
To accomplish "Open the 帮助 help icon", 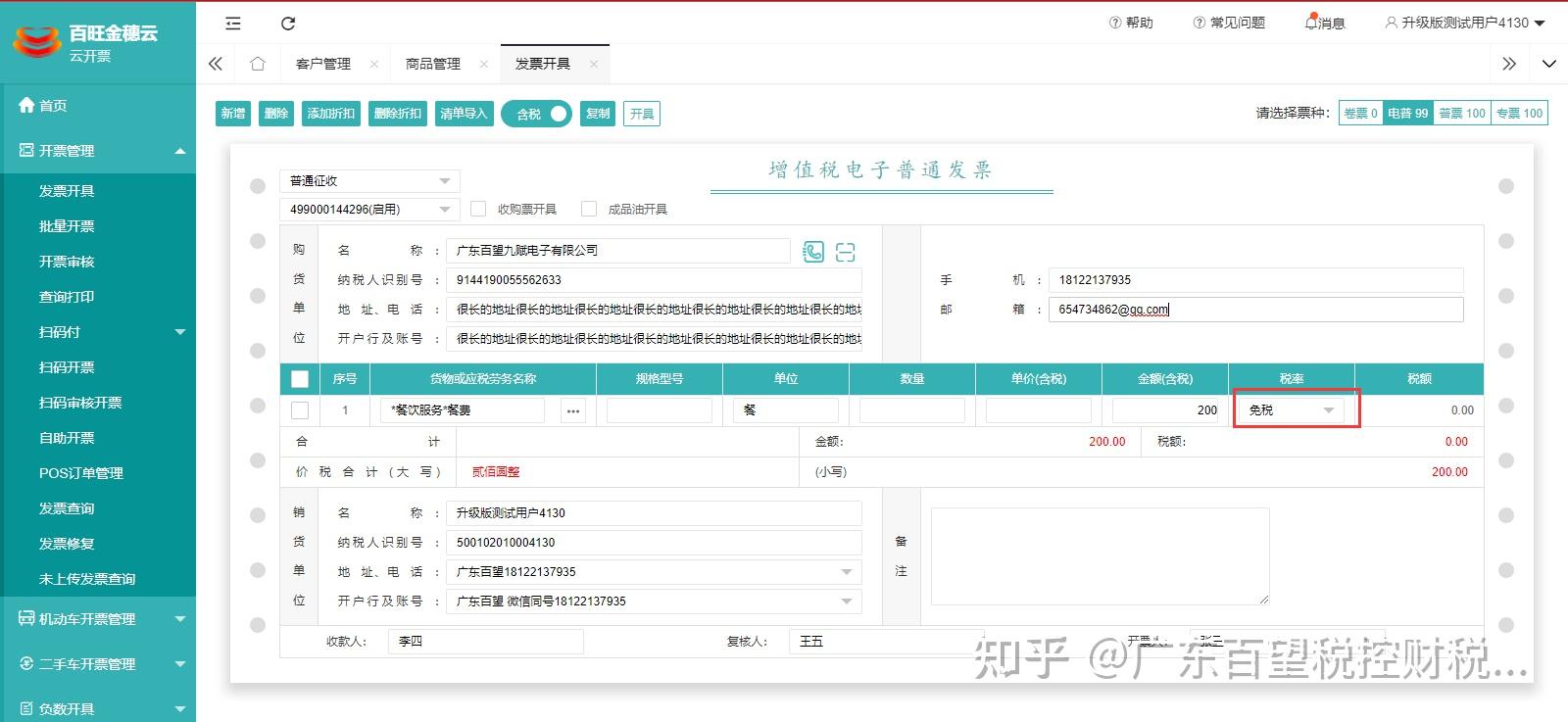I will tap(1130, 23).
